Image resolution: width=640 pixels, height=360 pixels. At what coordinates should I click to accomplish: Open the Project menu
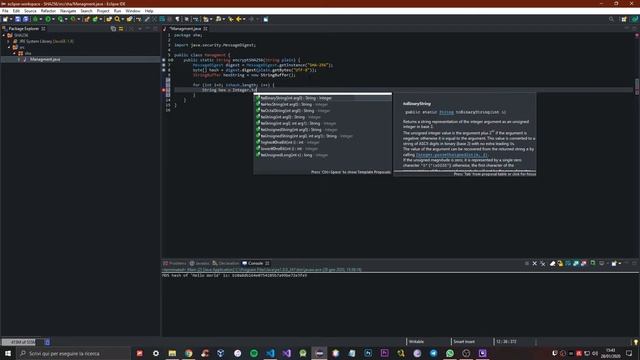[103, 11]
